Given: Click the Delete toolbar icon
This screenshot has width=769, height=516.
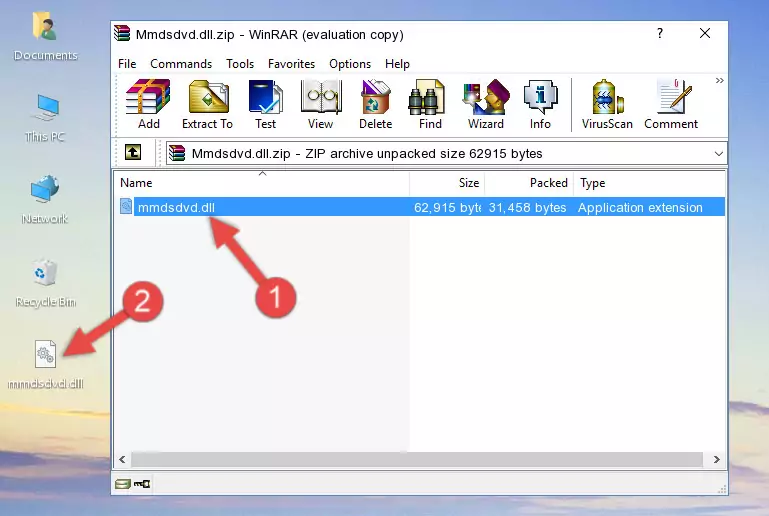Looking at the screenshot, I should pos(376,104).
